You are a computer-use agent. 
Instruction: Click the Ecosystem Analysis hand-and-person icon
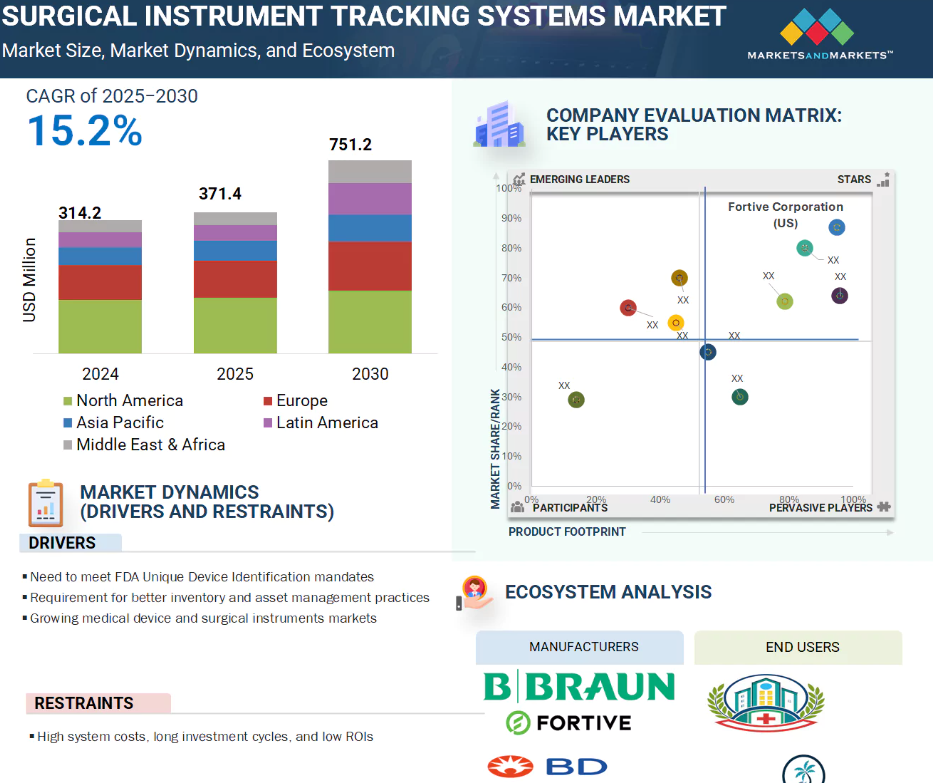tap(475, 593)
